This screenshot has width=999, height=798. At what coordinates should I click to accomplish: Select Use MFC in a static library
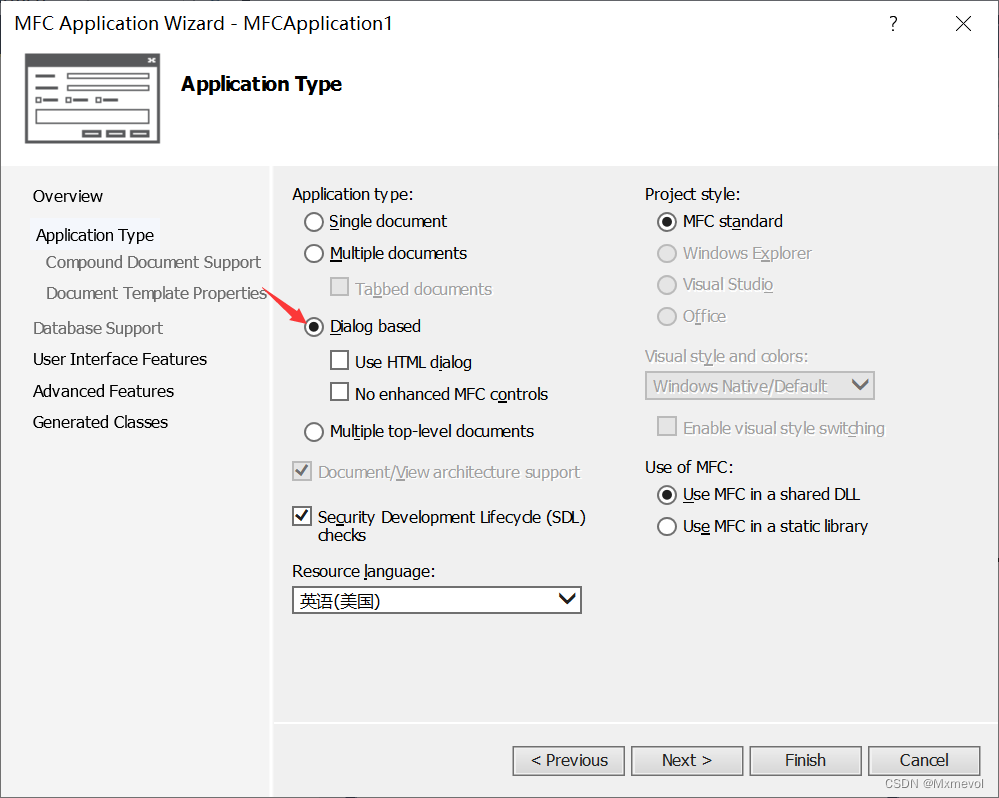click(666, 527)
